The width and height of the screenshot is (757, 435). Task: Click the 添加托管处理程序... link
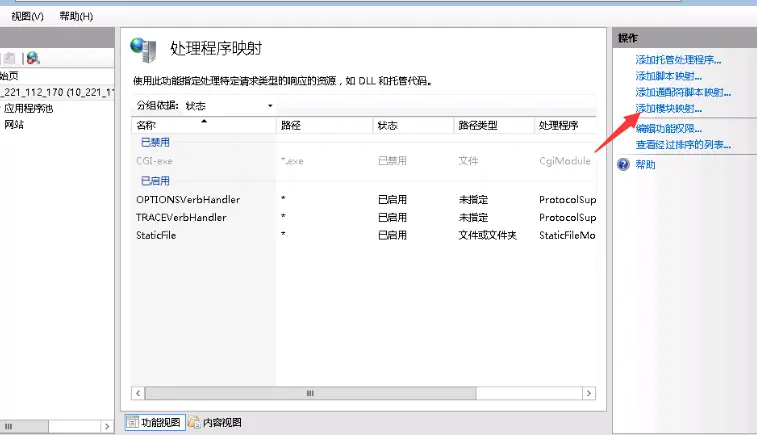point(678,60)
